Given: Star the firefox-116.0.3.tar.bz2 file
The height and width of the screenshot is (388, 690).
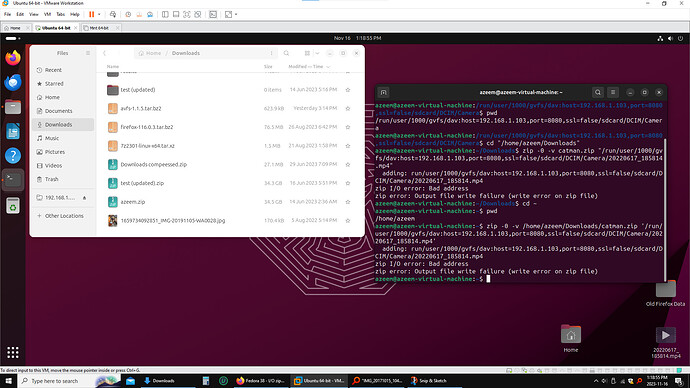Looking at the screenshot, I should pos(348,127).
